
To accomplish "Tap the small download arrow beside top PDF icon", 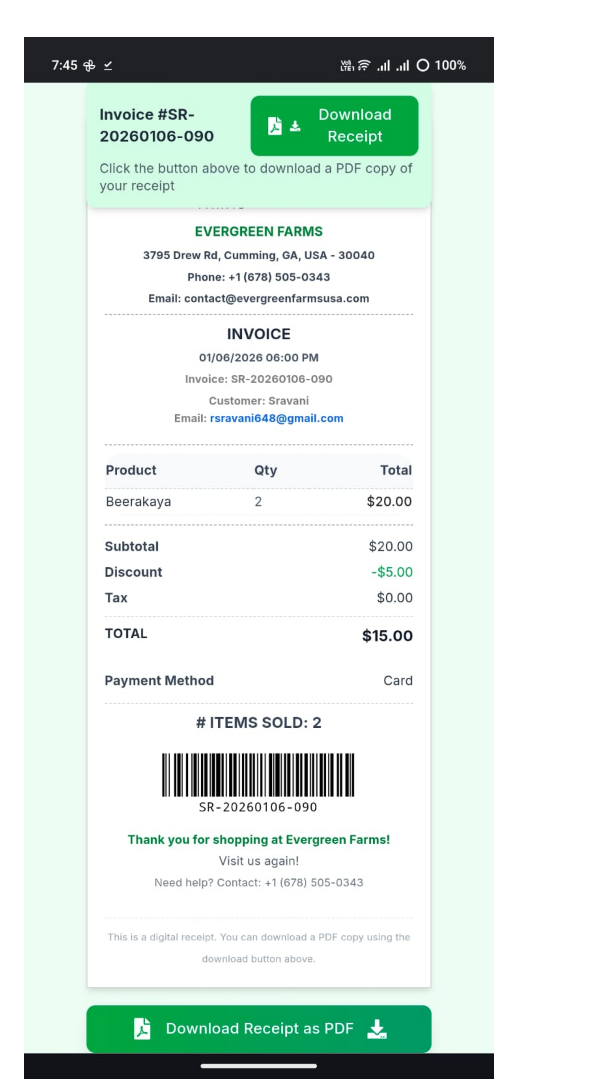I will [295, 126].
